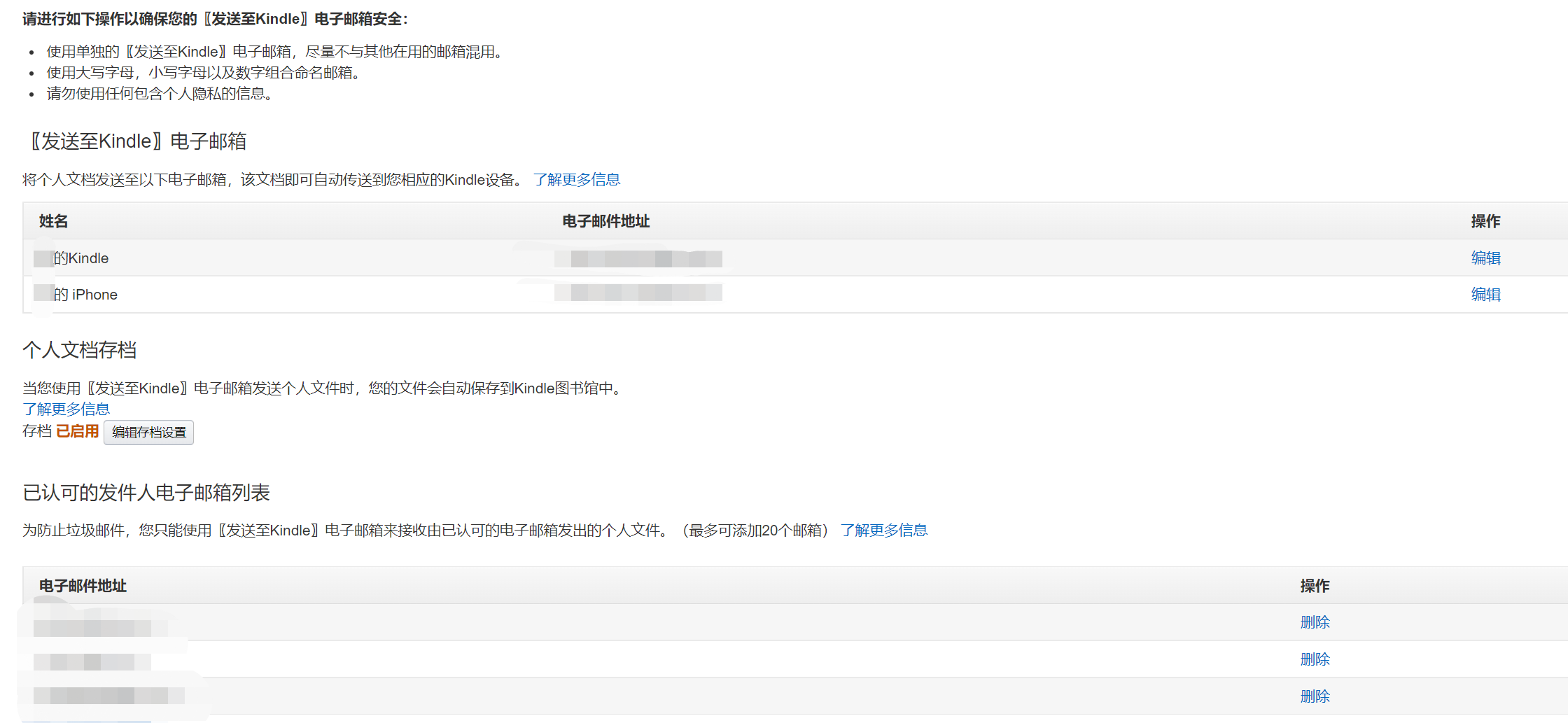Click the bullet 请勿使用任何包含个人隐私的信息
The height and width of the screenshot is (723, 1568).
(160, 94)
